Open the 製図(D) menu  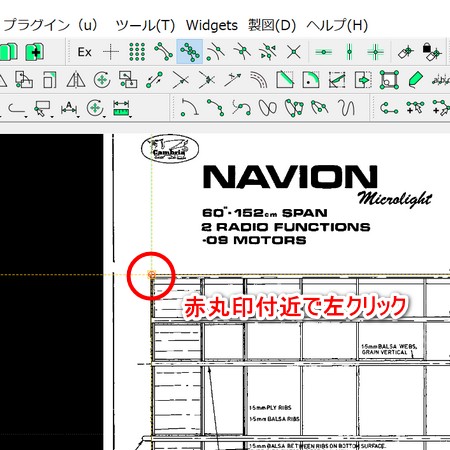[272, 25]
